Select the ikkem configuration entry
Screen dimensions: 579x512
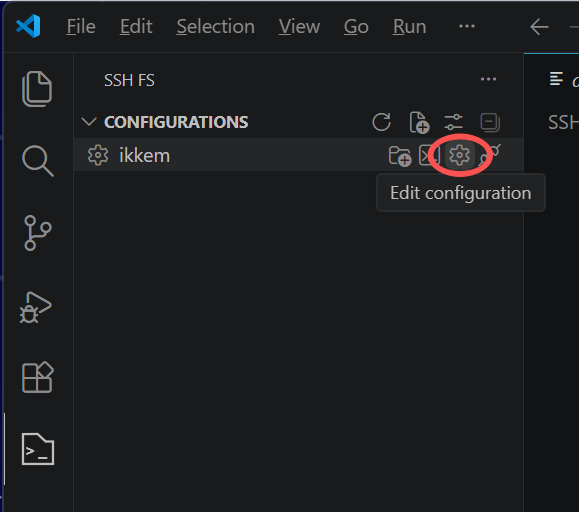[298, 155]
